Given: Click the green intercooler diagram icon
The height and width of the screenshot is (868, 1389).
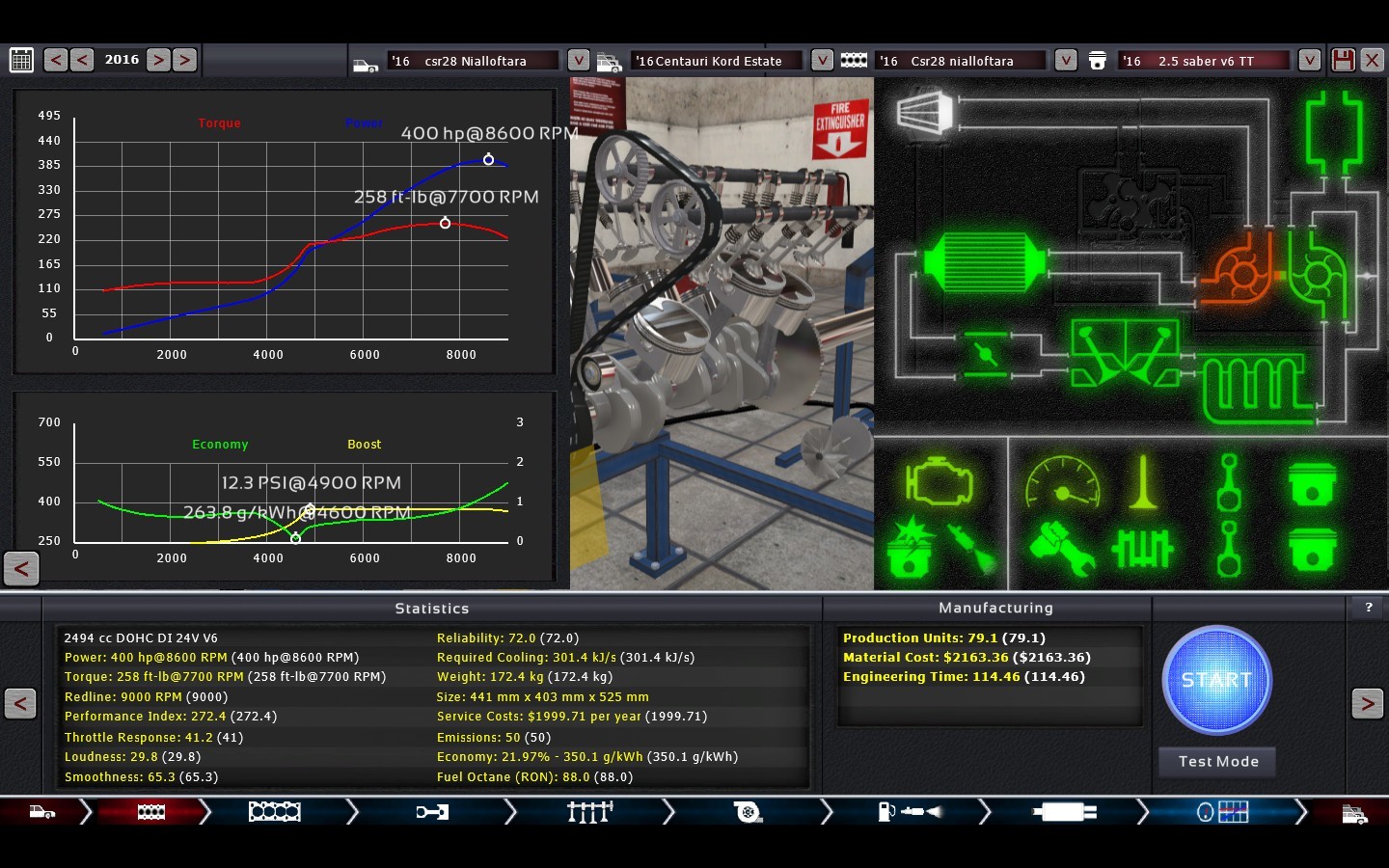Looking at the screenshot, I should pyautogui.click(x=984, y=262).
